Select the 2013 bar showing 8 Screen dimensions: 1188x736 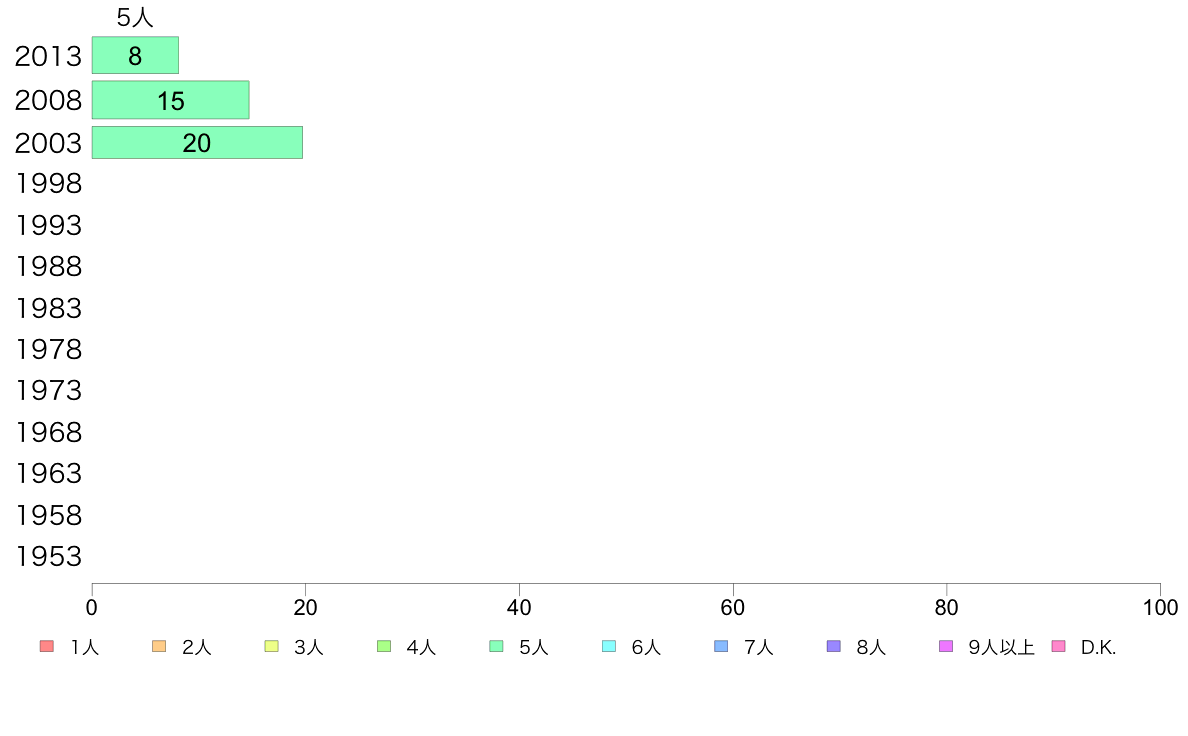135,55
